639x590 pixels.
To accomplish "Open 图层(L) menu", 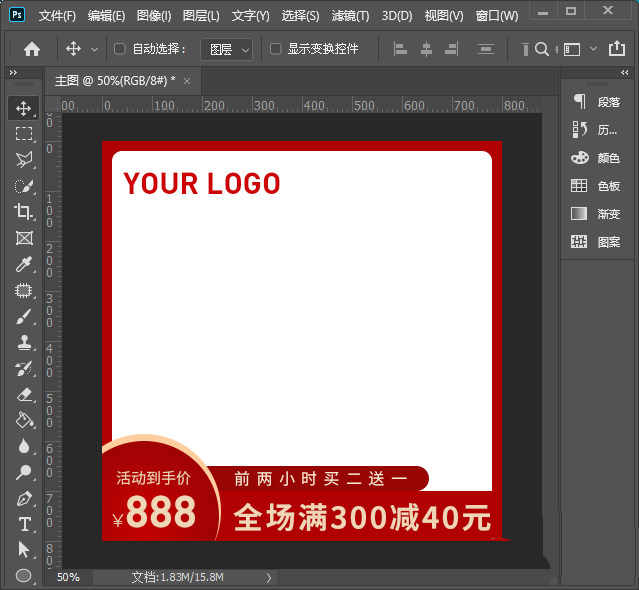I will pos(201,15).
